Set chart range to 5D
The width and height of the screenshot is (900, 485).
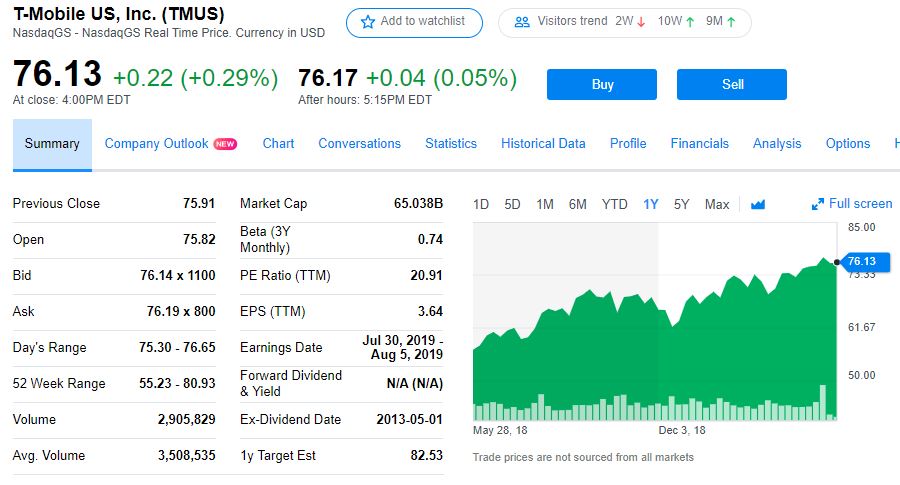512,204
